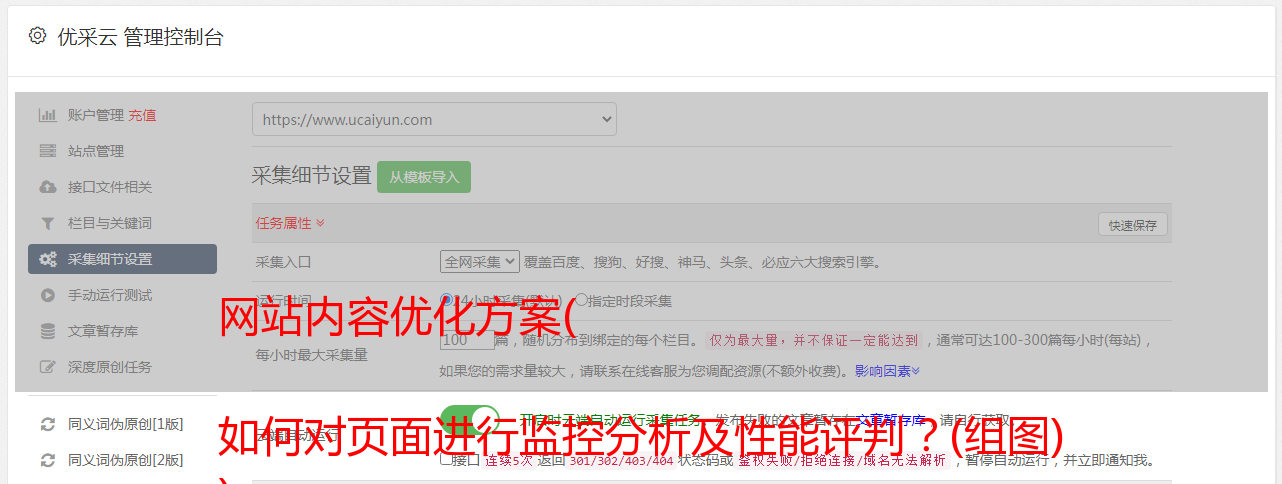Select the 24小时采集 radio button
This screenshot has height=484, width=1282.
pos(447,300)
